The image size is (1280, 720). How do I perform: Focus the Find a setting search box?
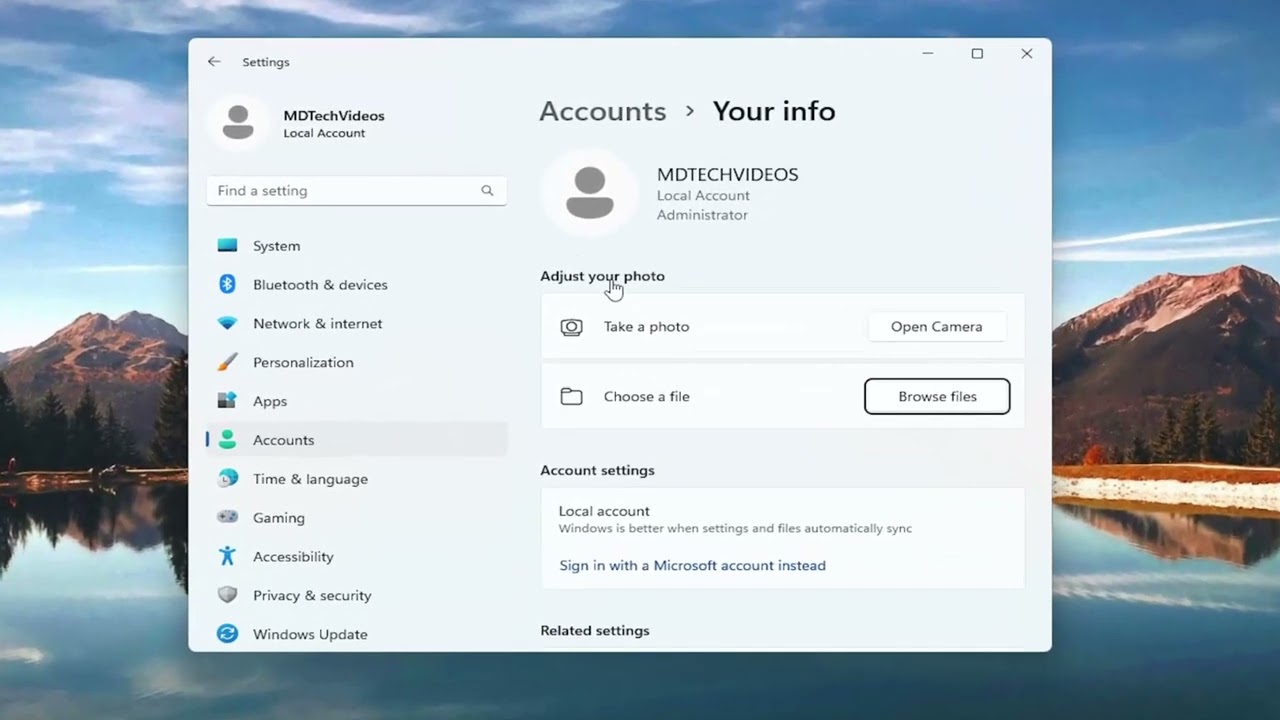pos(356,190)
